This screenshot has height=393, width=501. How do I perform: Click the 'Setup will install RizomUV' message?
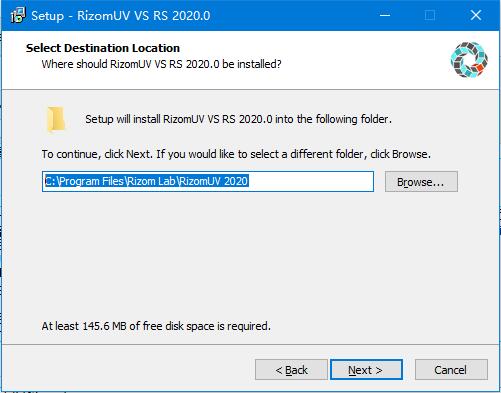pyautogui.click(x=238, y=119)
